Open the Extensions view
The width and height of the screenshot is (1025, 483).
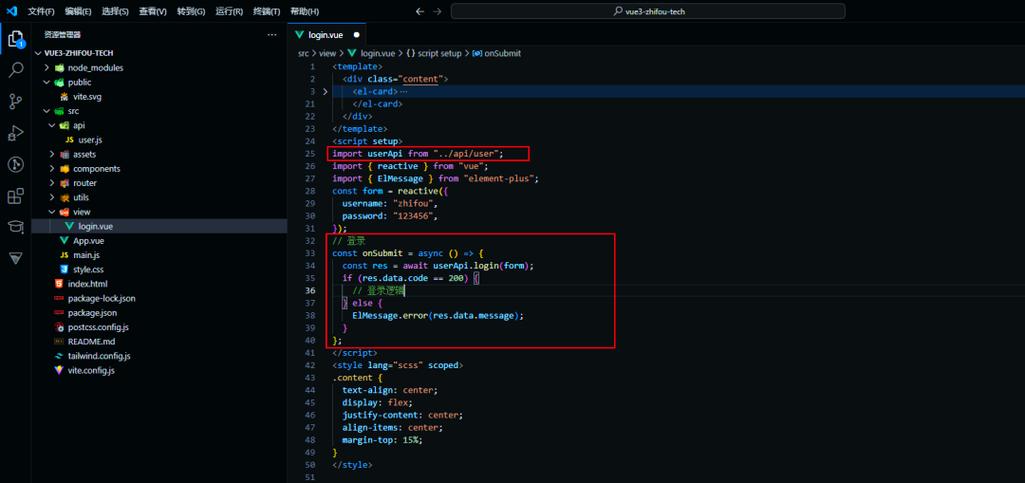point(16,195)
